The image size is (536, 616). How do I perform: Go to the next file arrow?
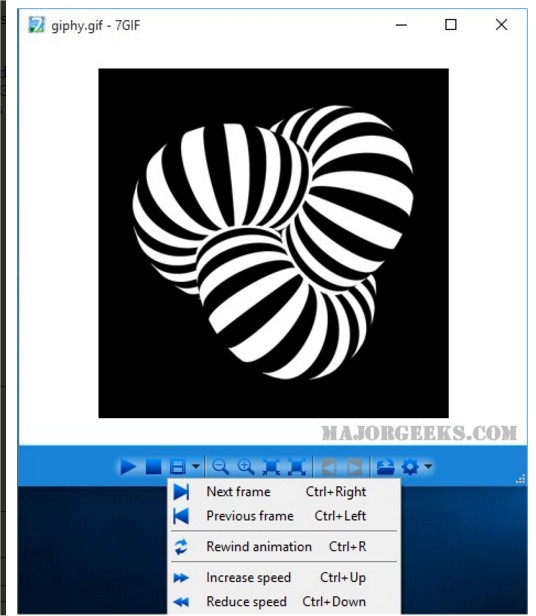pyautogui.click(x=354, y=467)
